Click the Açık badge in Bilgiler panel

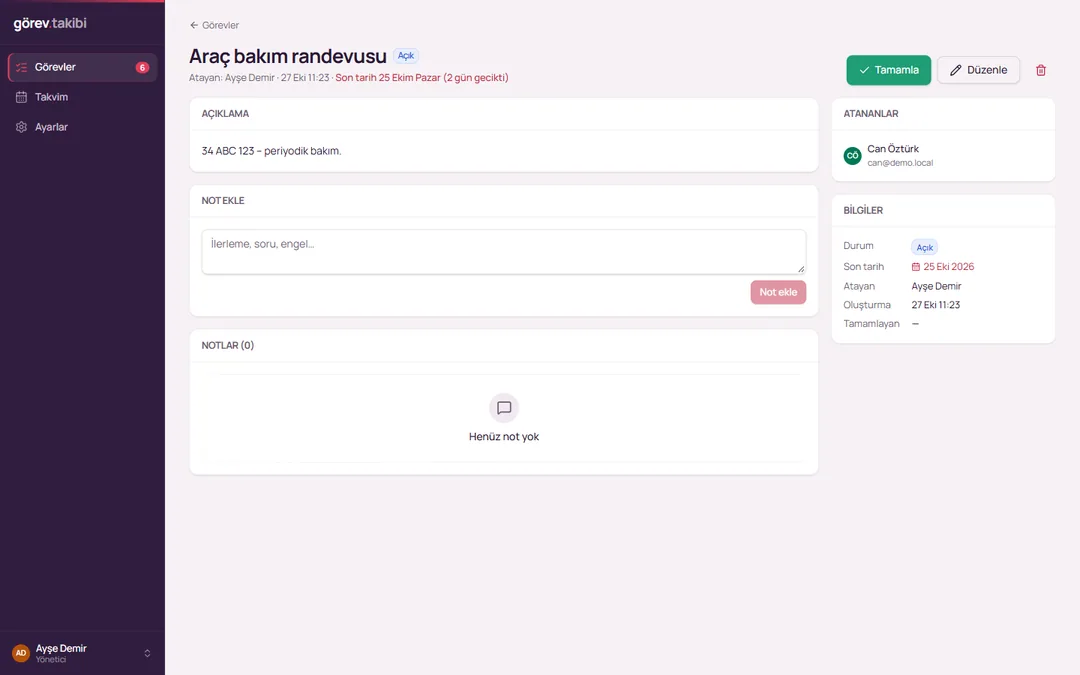[924, 247]
